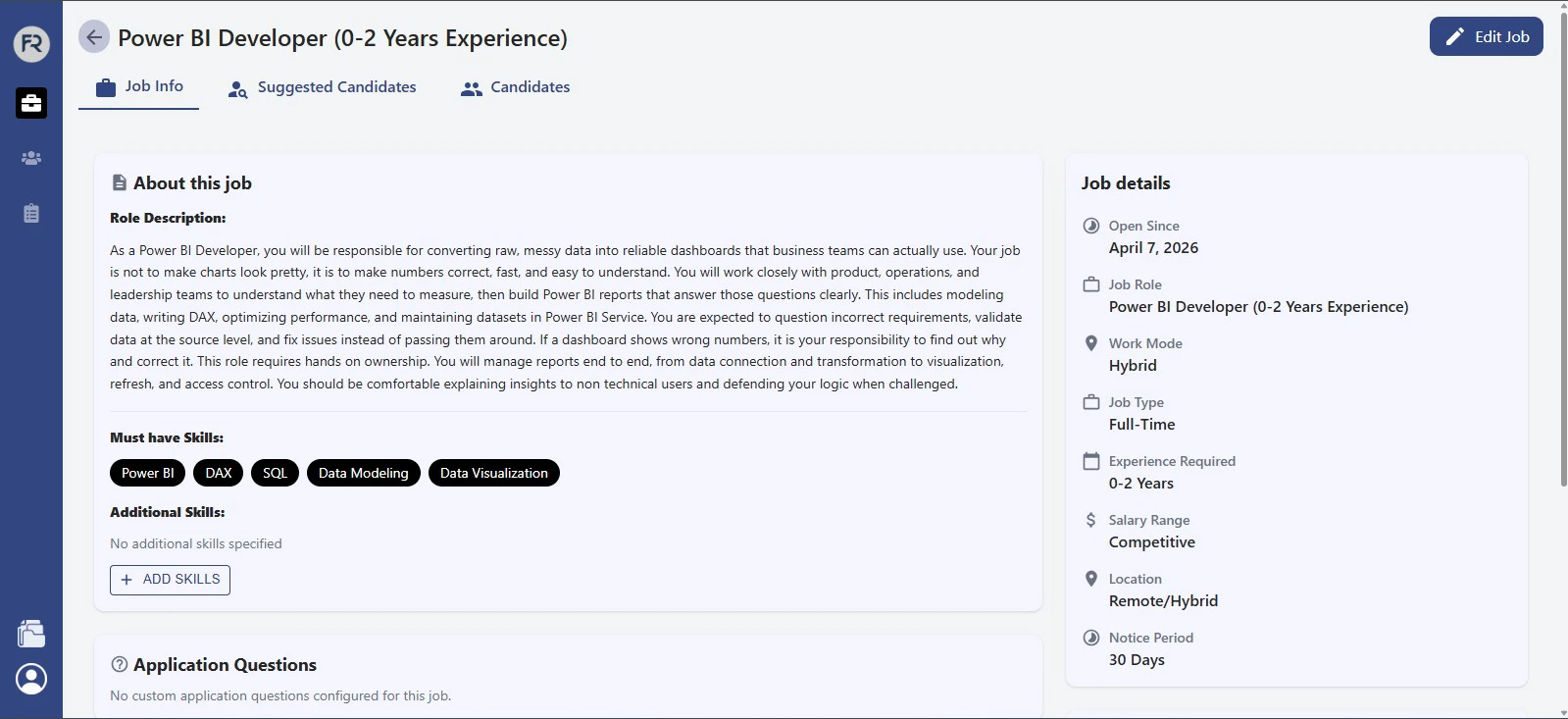
Task: Click the briefcase icon next to Job Role
Action: click(1091, 284)
